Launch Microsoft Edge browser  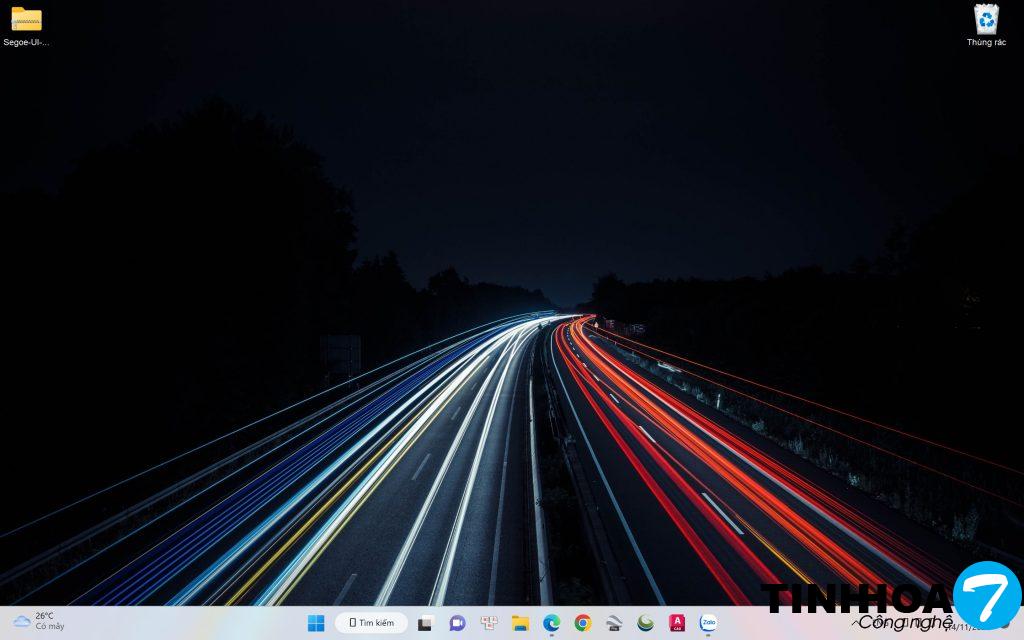(551, 623)
